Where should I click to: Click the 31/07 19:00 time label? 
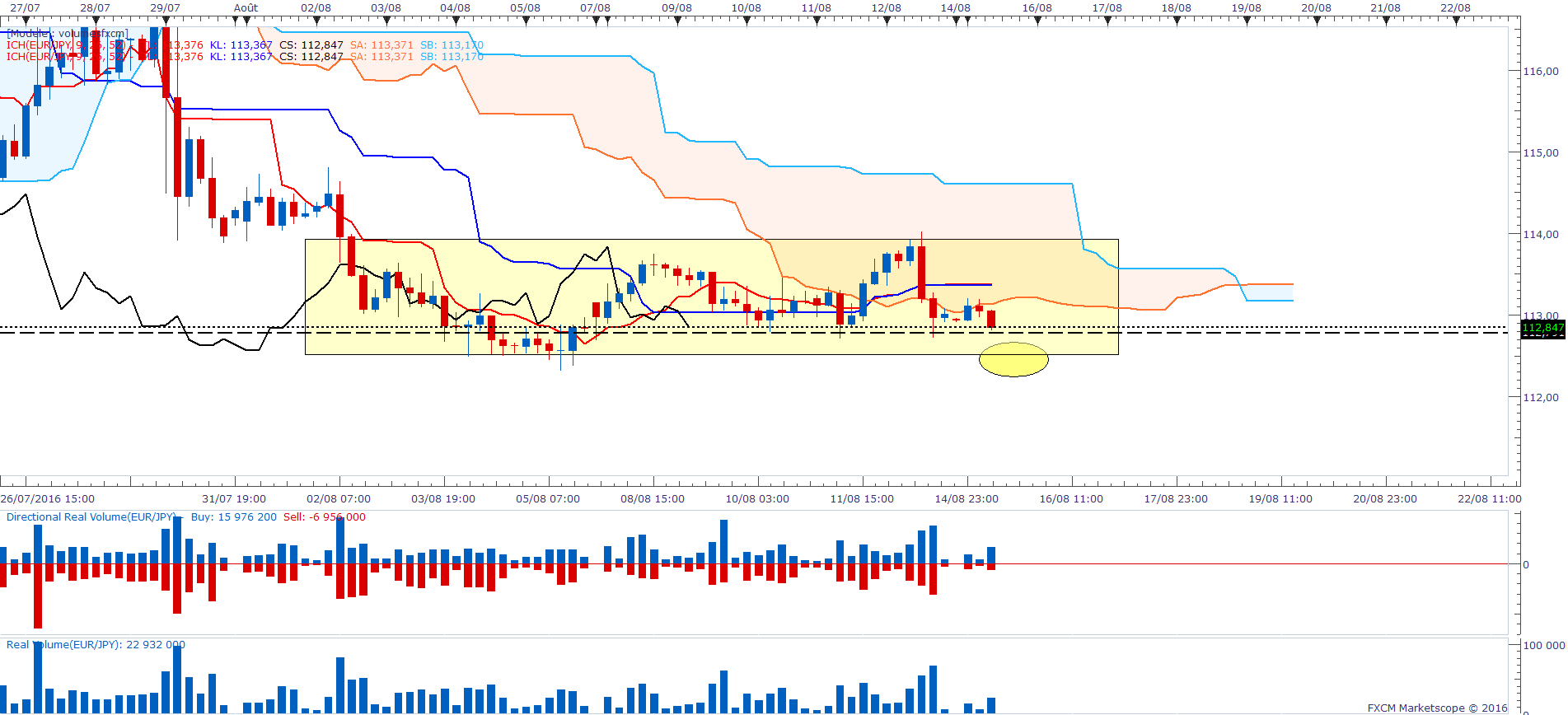(234, 499)
